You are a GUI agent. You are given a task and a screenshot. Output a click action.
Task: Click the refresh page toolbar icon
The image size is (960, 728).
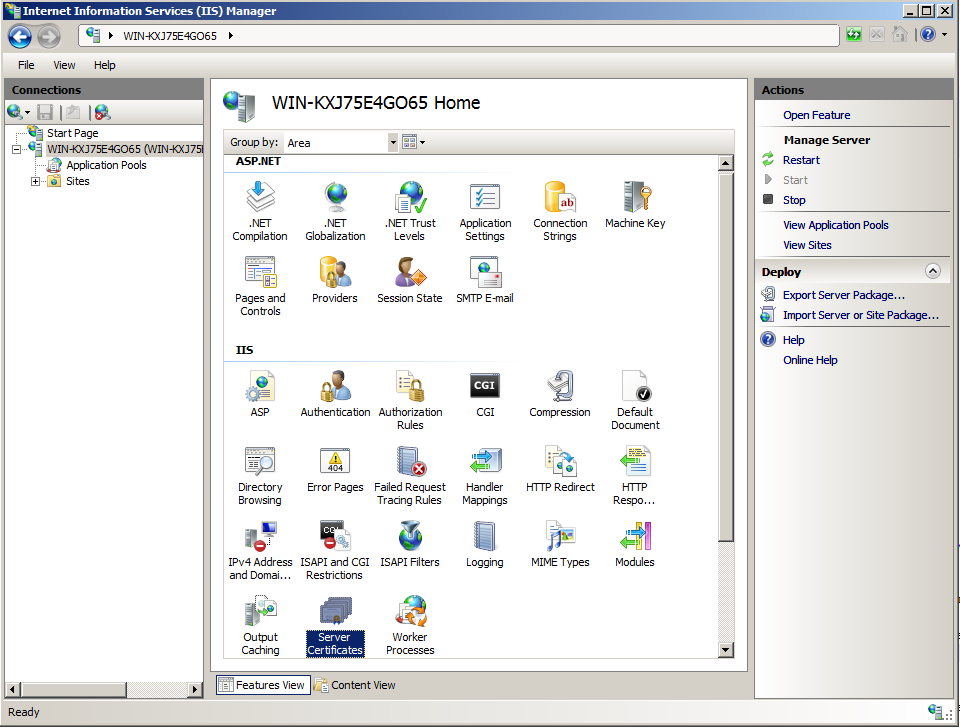[853, 34]
